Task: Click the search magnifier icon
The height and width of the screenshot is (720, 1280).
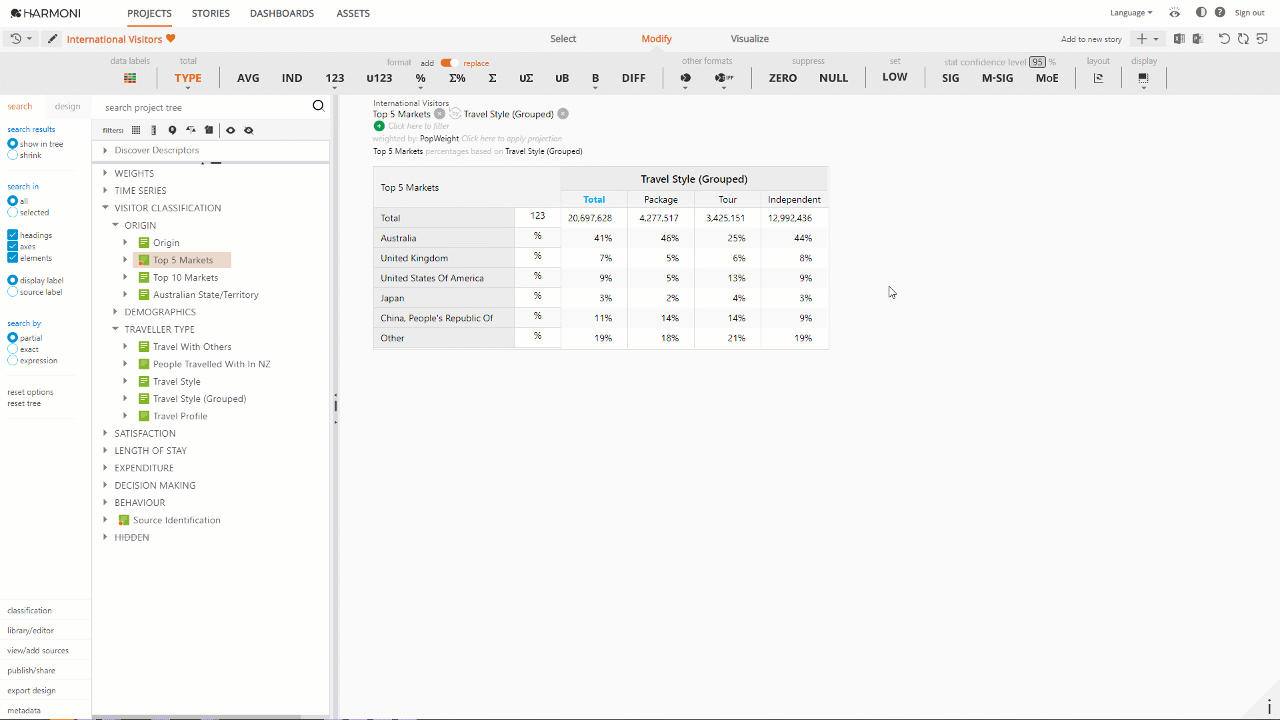Action: (x=318, y=106)
